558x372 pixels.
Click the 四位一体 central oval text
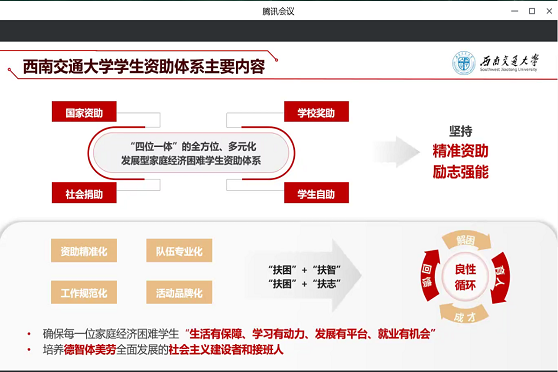pos(191,153)
